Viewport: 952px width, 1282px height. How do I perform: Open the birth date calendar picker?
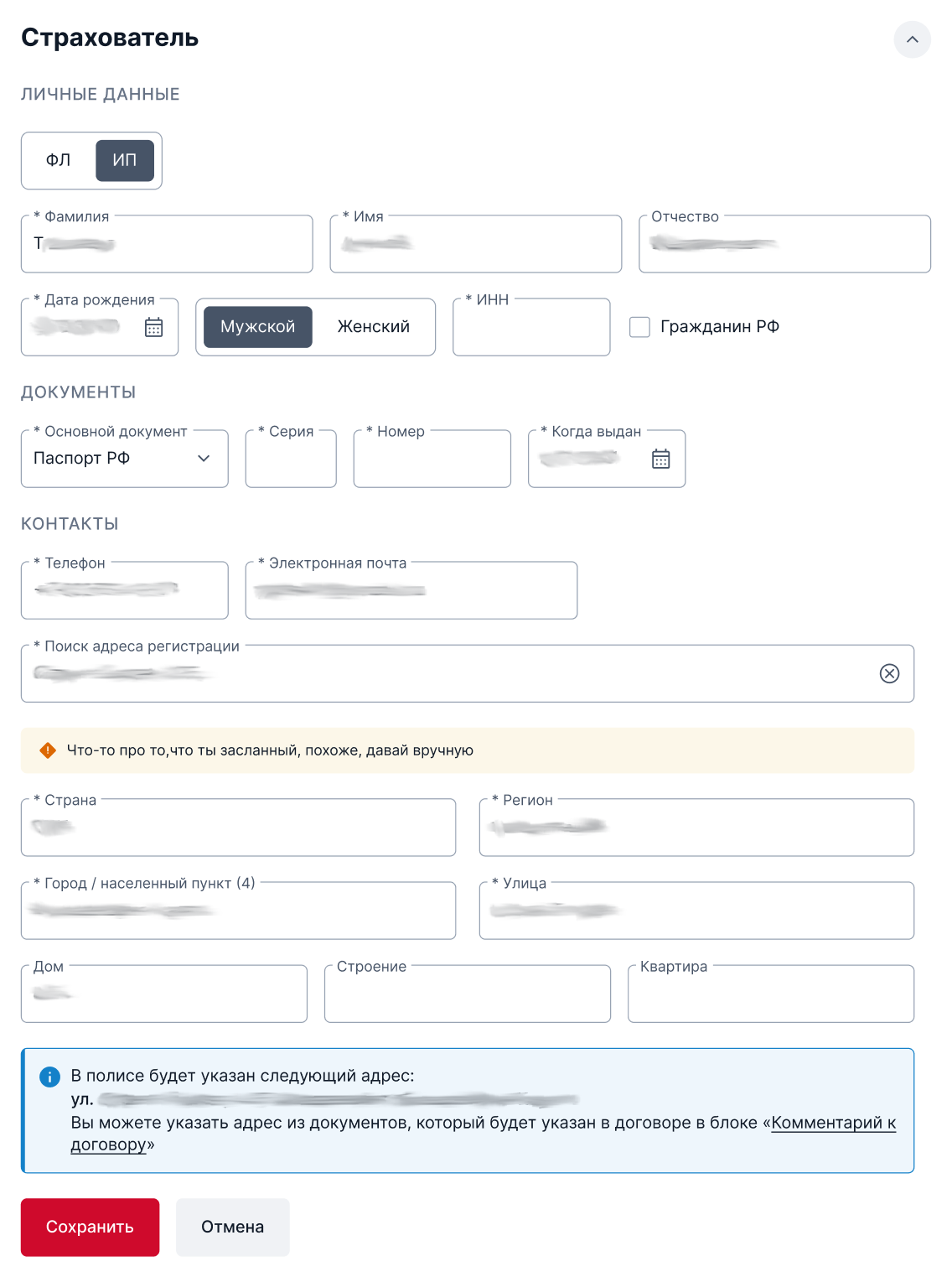click(153, 327)
